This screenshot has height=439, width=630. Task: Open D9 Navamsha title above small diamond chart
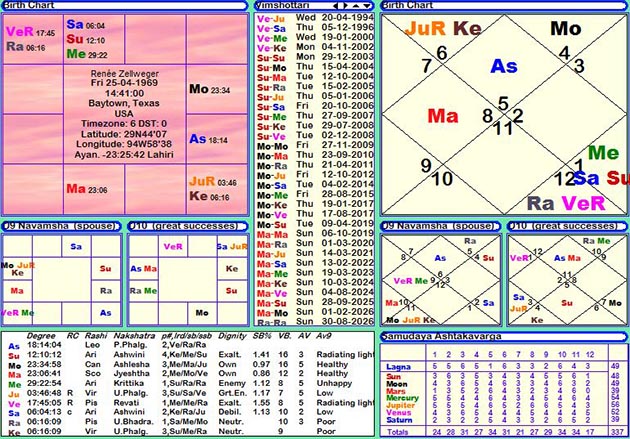[440, 226]
